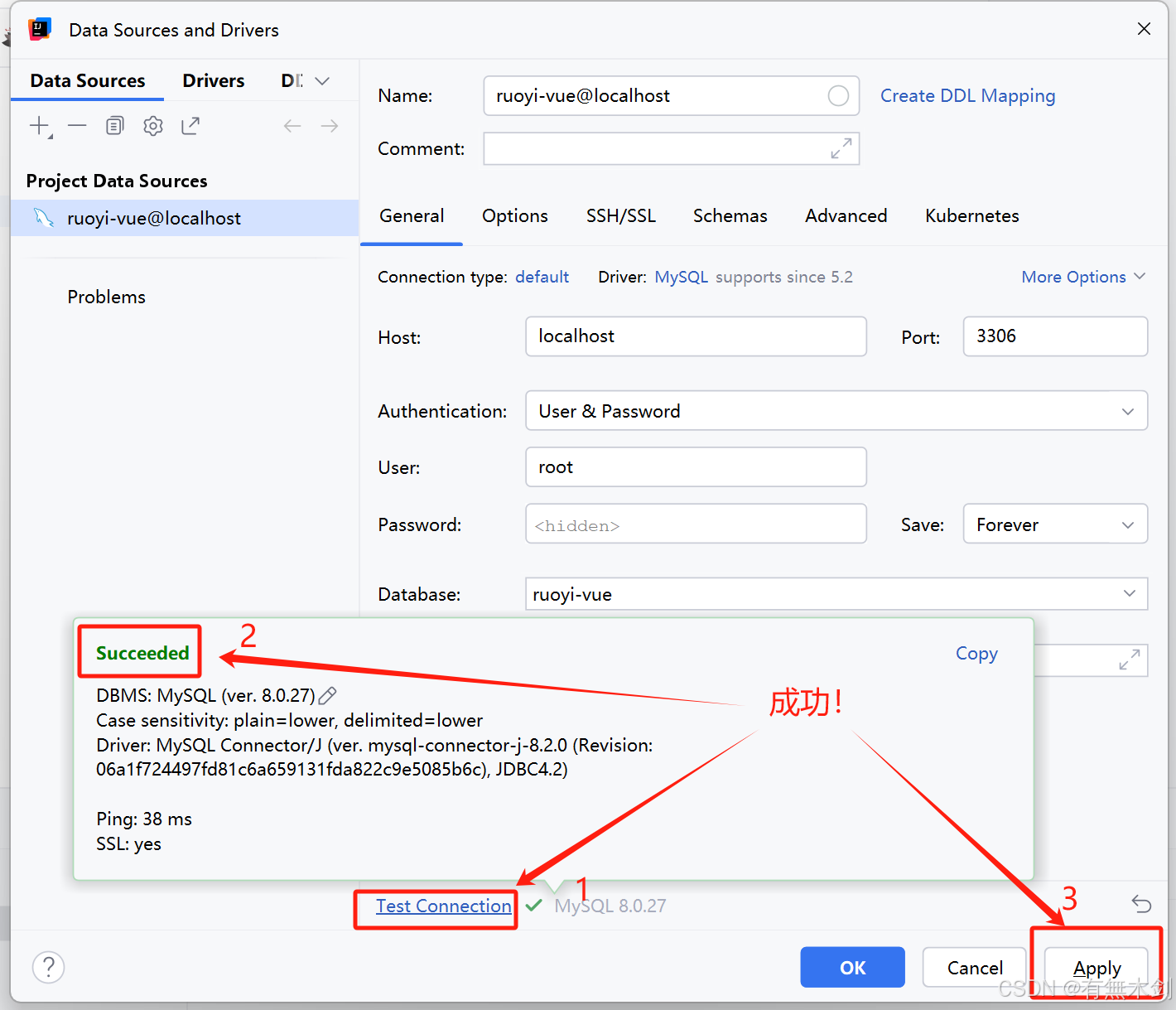Screen dimensions: 1176x1010
Task: Click IntelliJ logo in the title bar
Action: tap(39, 30)
